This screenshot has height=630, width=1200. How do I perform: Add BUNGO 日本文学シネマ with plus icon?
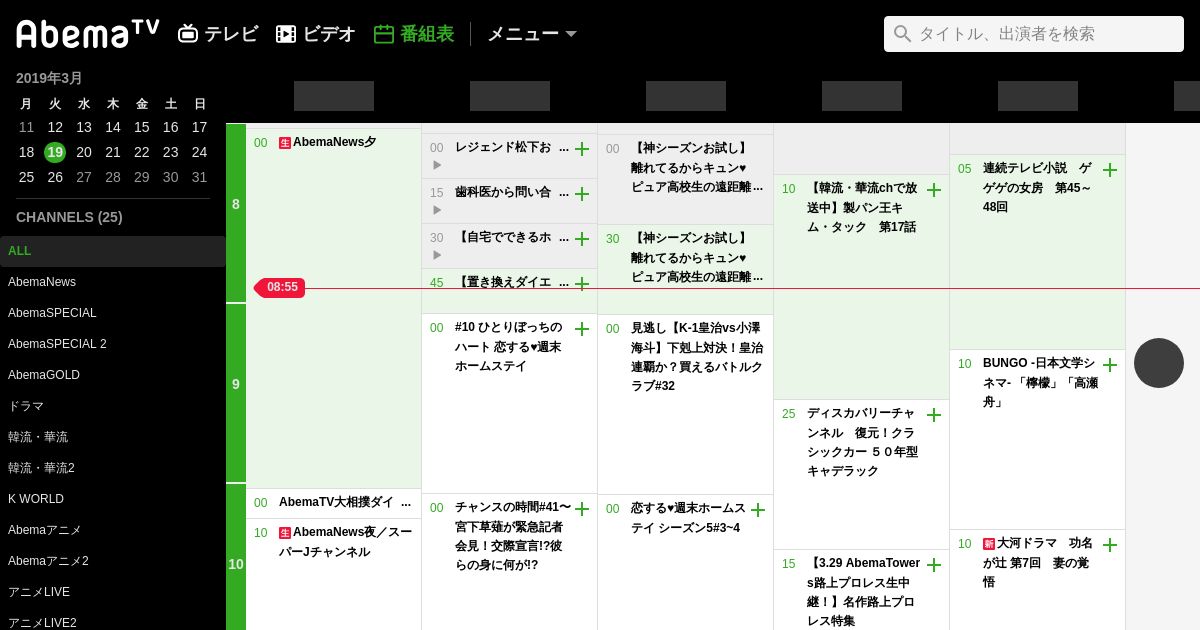pyautogui.click(x=1110, y=365)
